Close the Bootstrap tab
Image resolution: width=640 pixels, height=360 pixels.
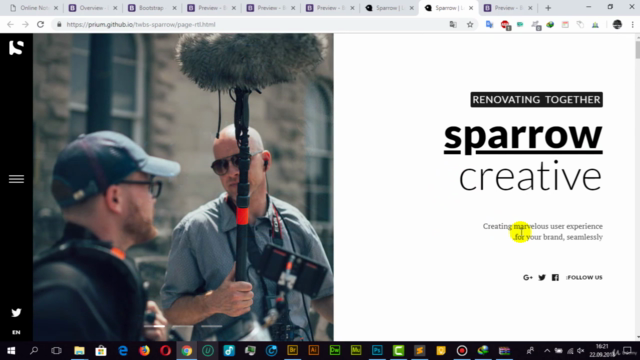tap(174, 8)
